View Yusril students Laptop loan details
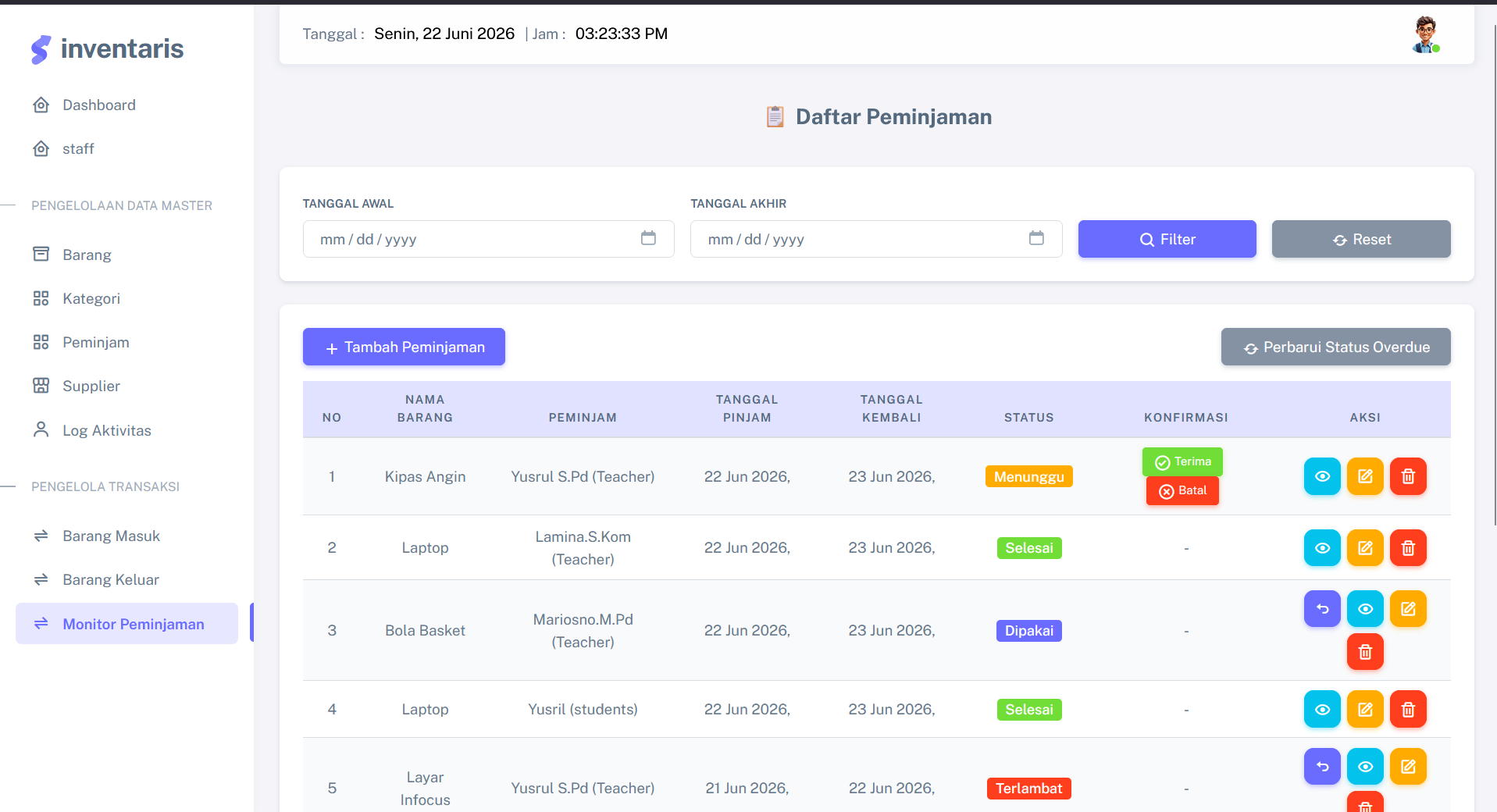Screen dimensions: 1497x812 (x=1322, y=710)
